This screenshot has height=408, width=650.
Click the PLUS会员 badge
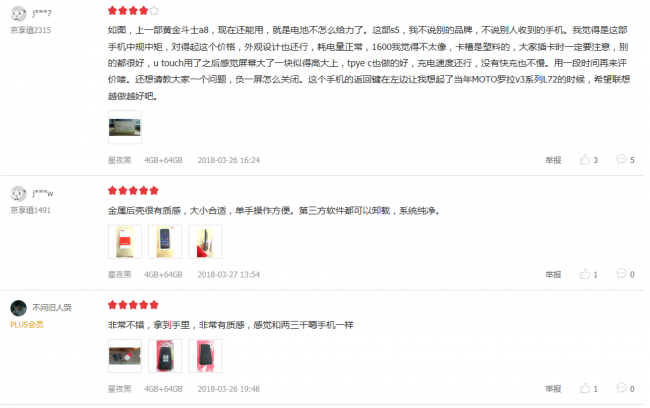[x=27, y=325]
